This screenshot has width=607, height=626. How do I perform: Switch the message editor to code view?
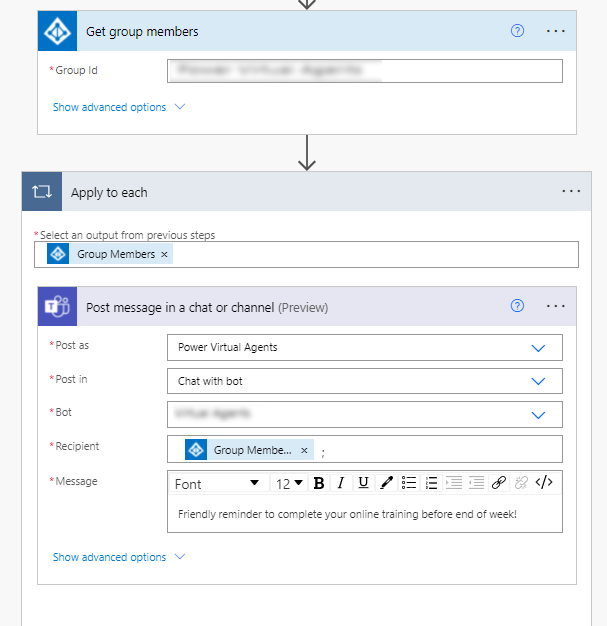tap(544, 483)
